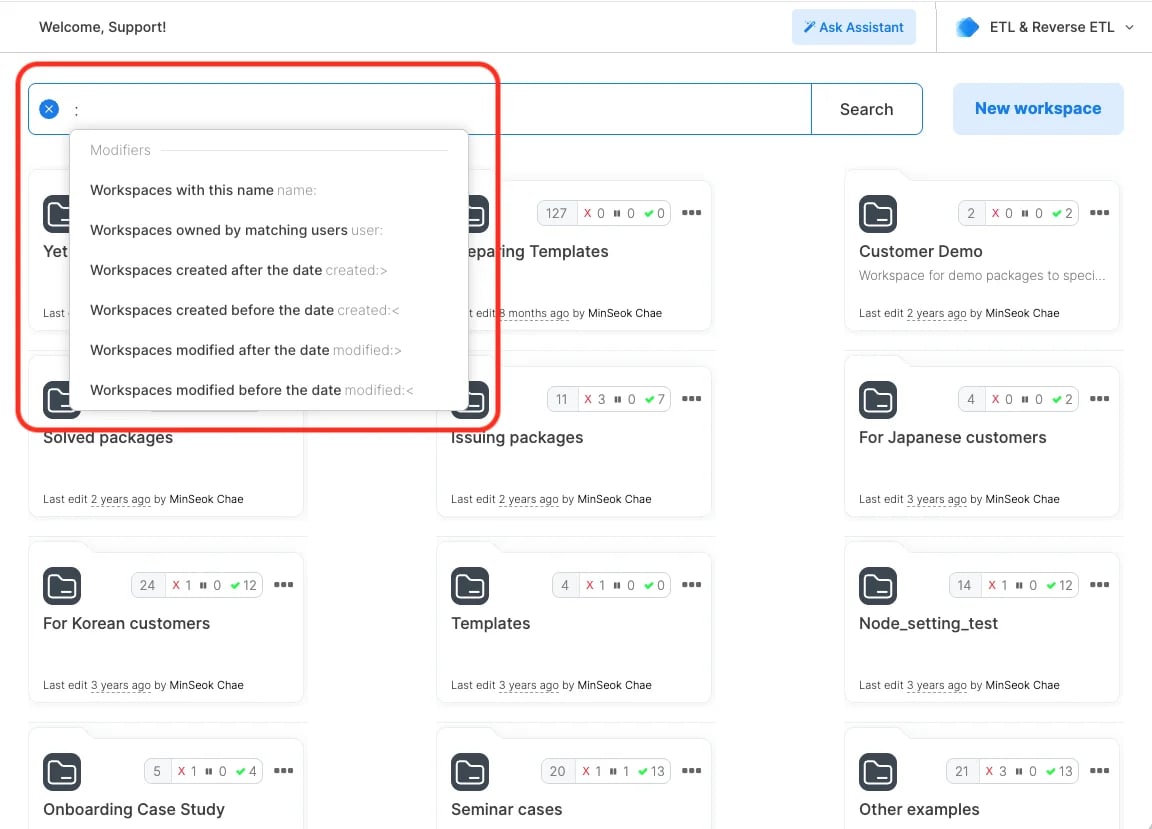Open the Onboarding Case Study title
Image resolution: width=1152 pixels, height=829 pixels.
click(x=134, y=809)
